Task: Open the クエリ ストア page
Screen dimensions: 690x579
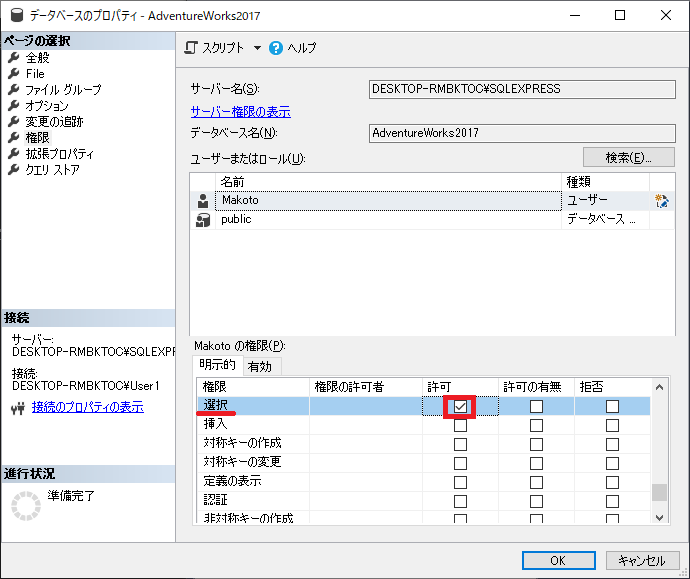Action: pos(52,169)
